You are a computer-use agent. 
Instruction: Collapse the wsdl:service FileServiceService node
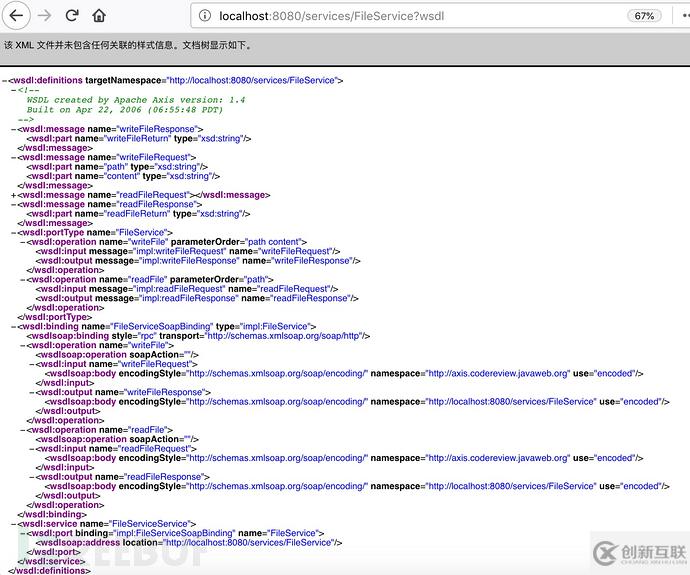[x=13, y=523]
